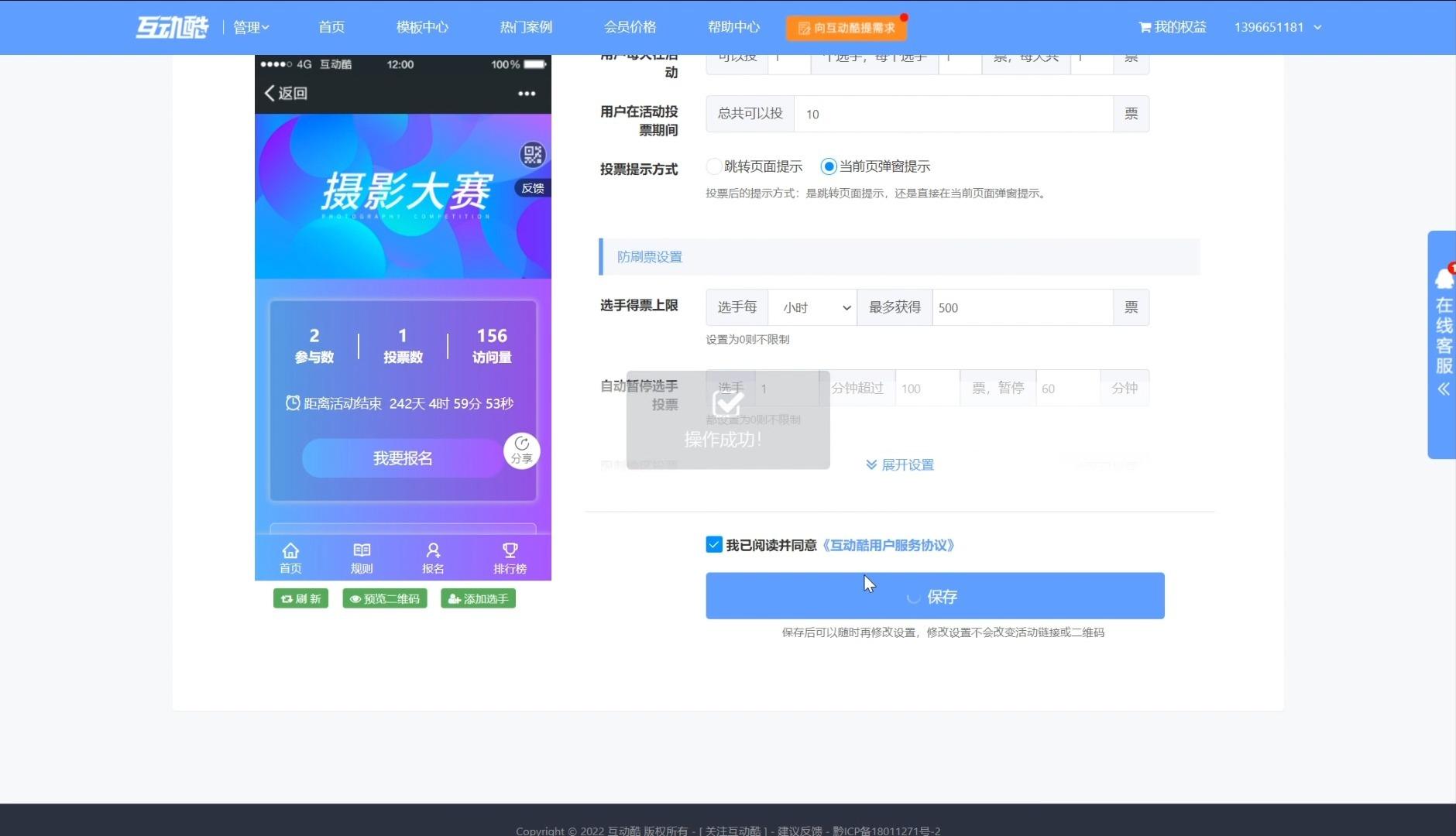The image size is (1456, 836).
Task: Open the 小时 time unit dropdown
Action: pyautogui.click(x=812, y=307)
